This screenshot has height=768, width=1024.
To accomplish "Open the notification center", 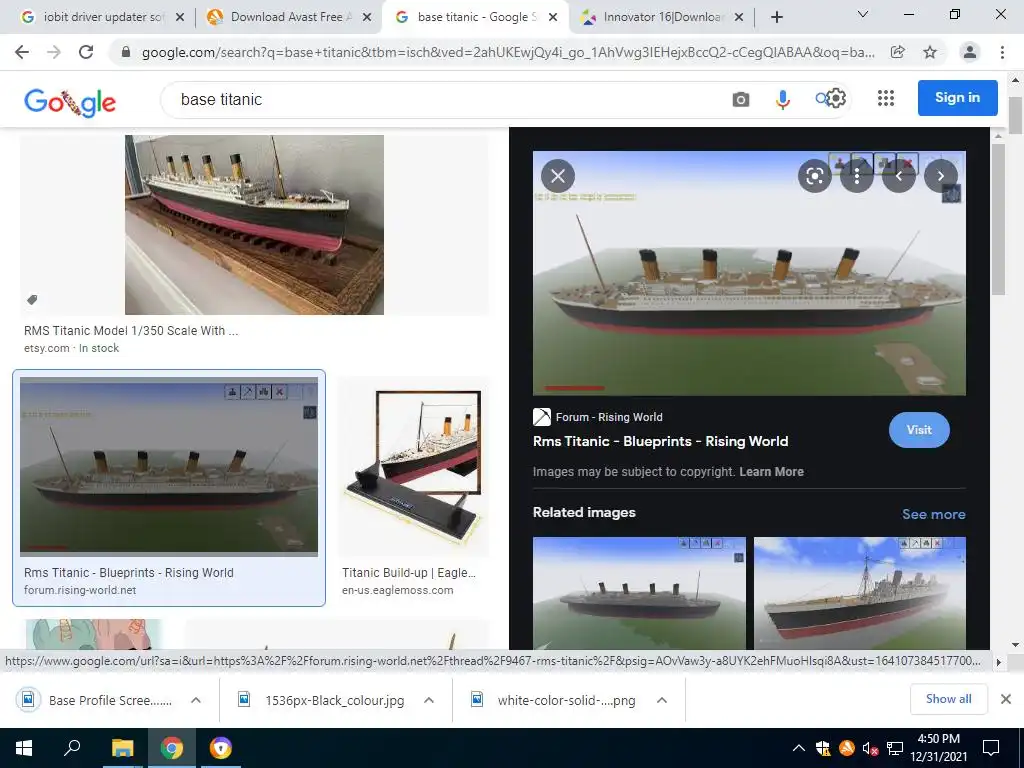I will pyautogui.click(x=991, y=748).
